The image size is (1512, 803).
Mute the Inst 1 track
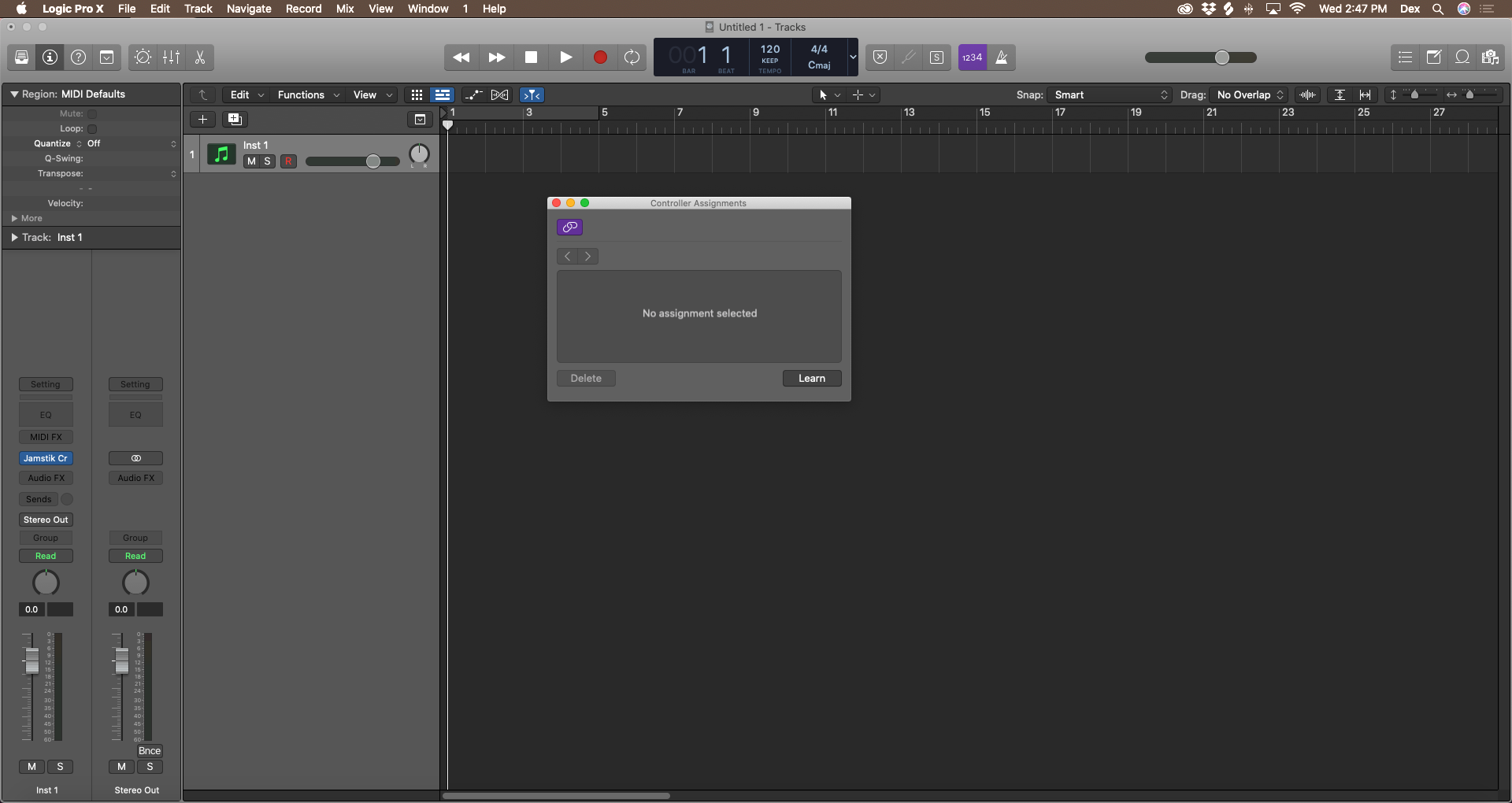(251, 161)
